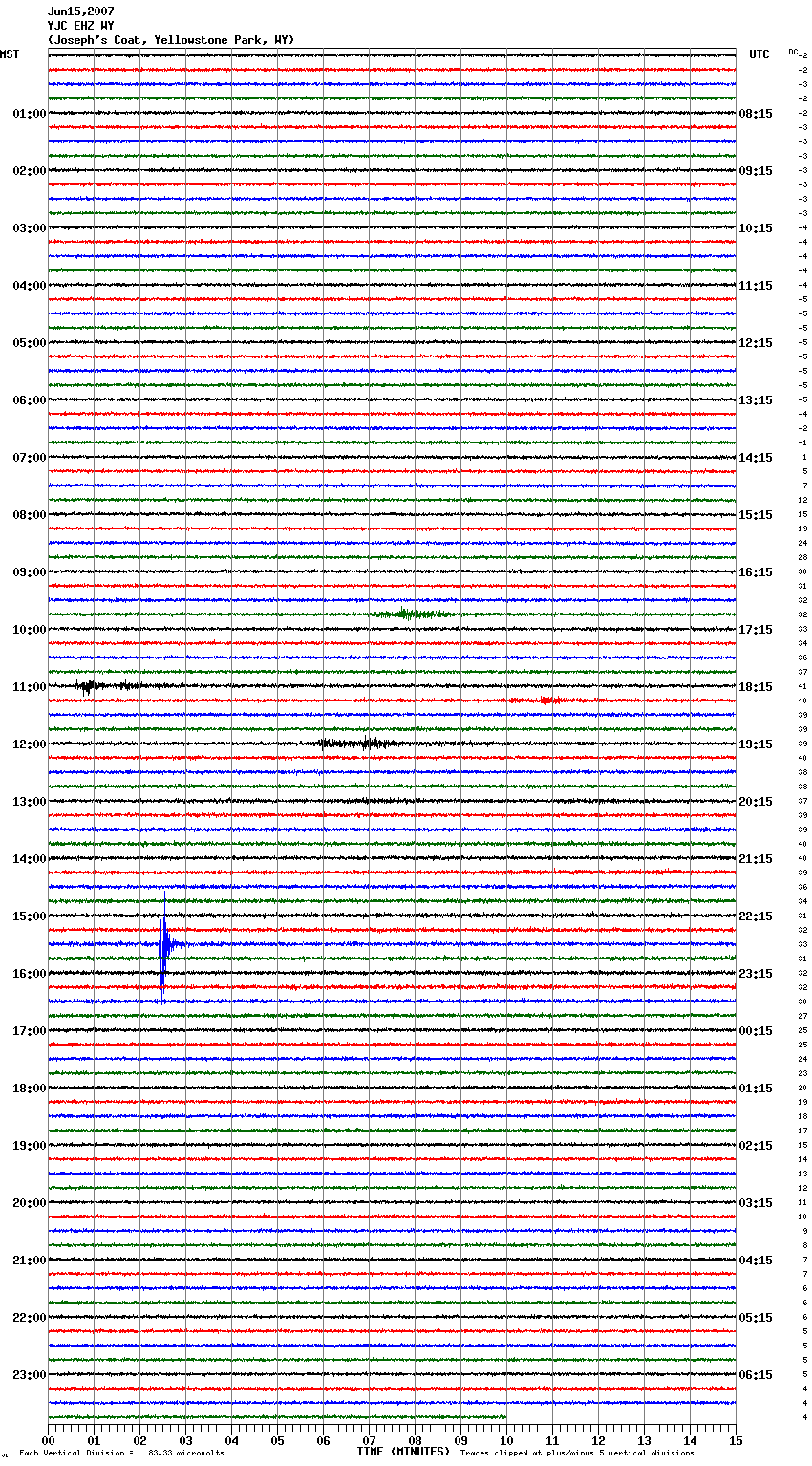Click the "14:00" MST time label
The image size is (812, 1466).
tap(30, 859)
